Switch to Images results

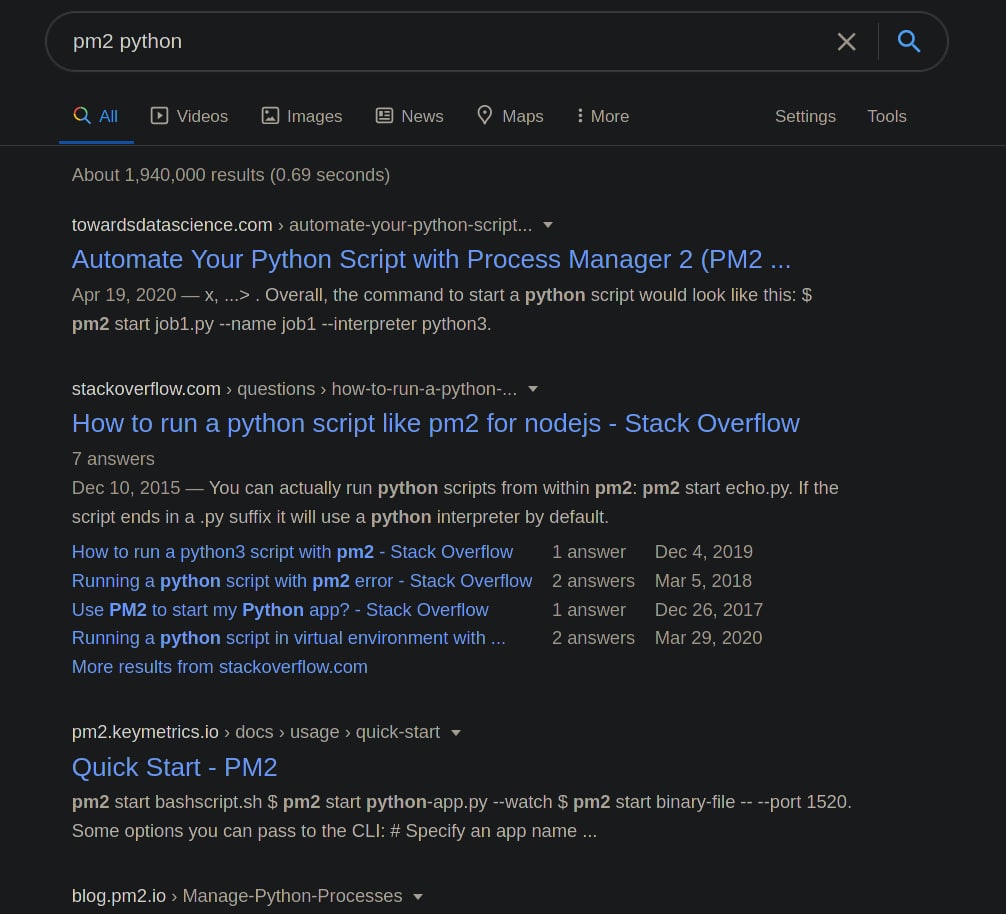(302, 116)
